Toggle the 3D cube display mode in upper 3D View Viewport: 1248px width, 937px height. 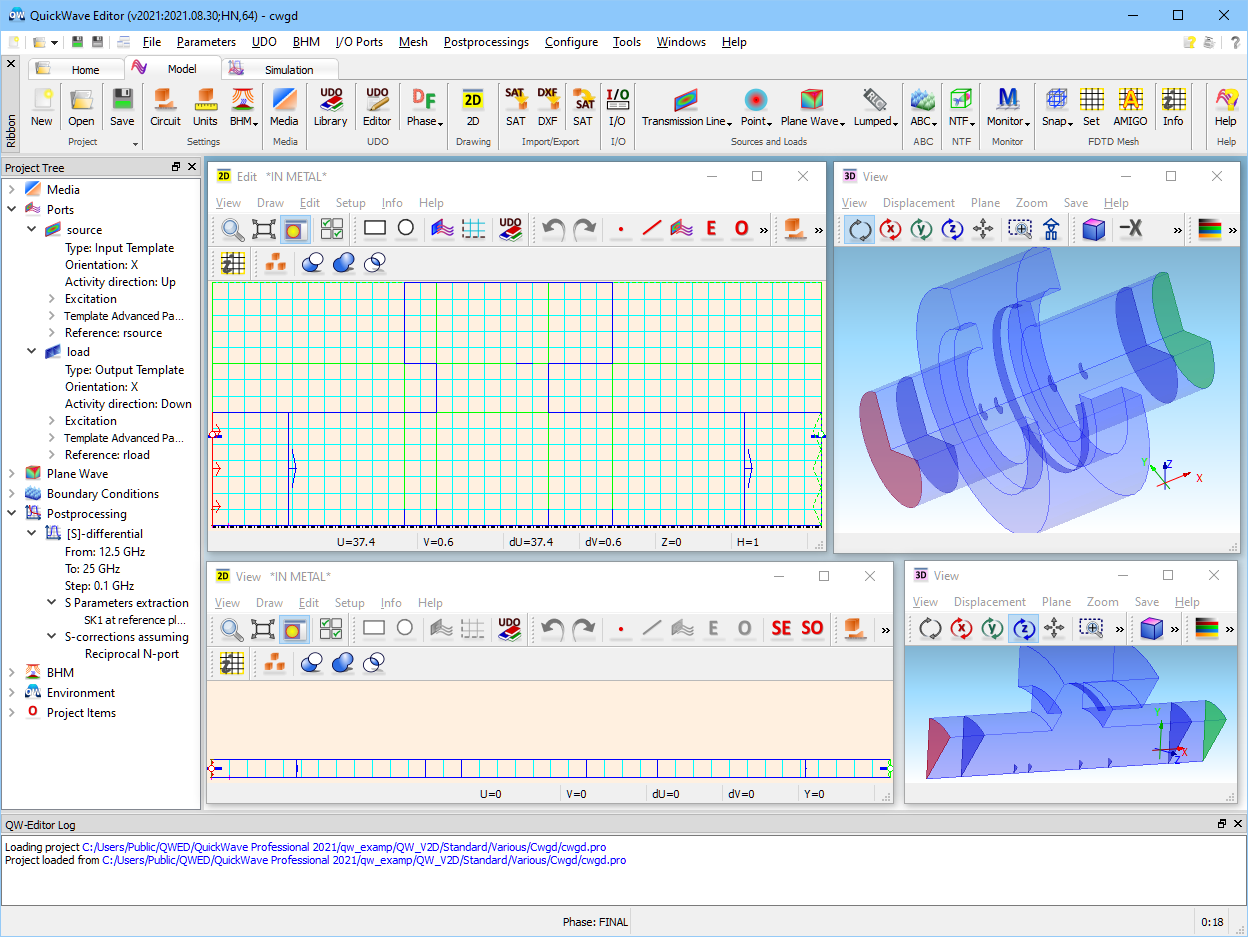point(1094,230)
